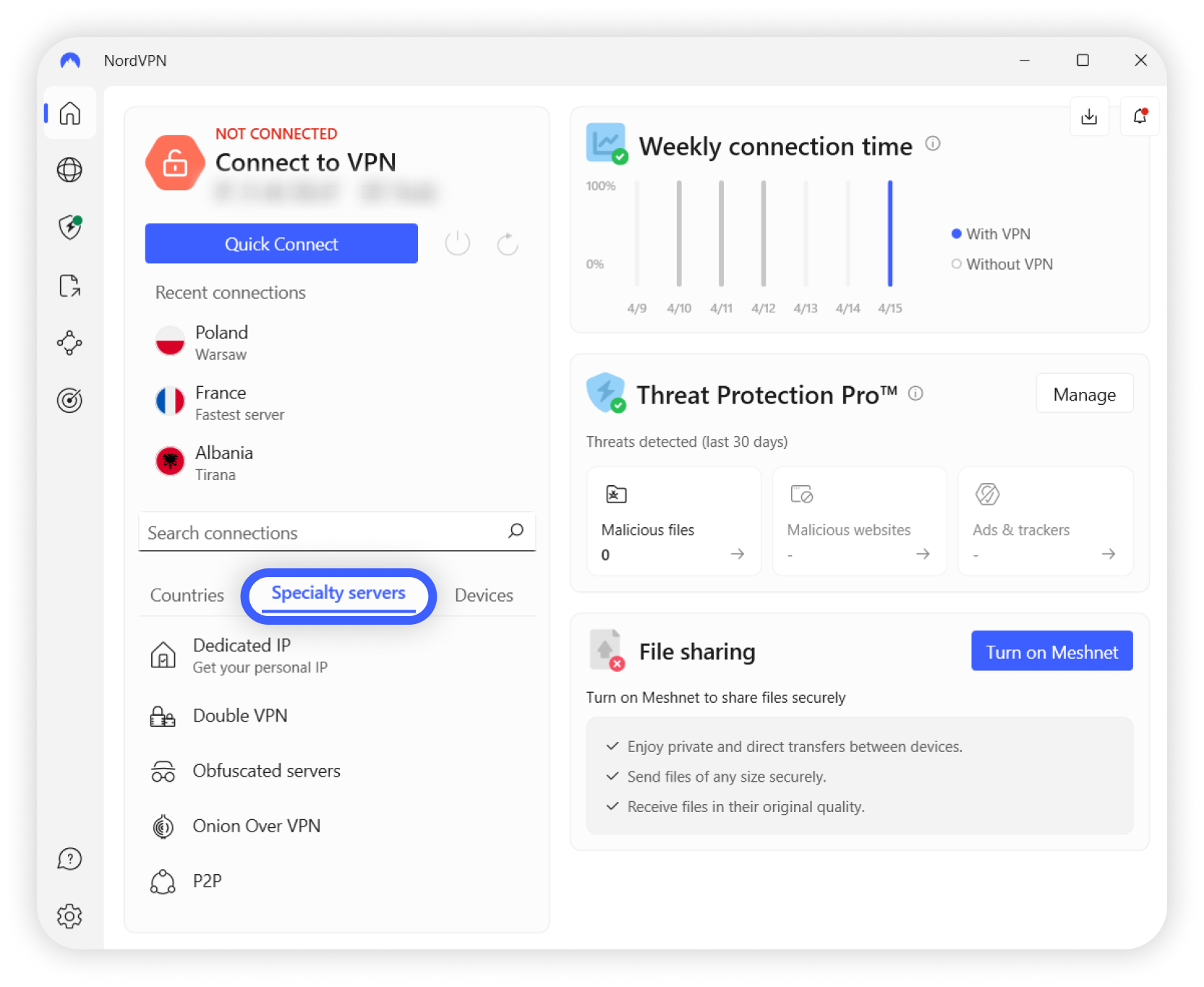Click the reconnect refresh icon

point(508,244)
